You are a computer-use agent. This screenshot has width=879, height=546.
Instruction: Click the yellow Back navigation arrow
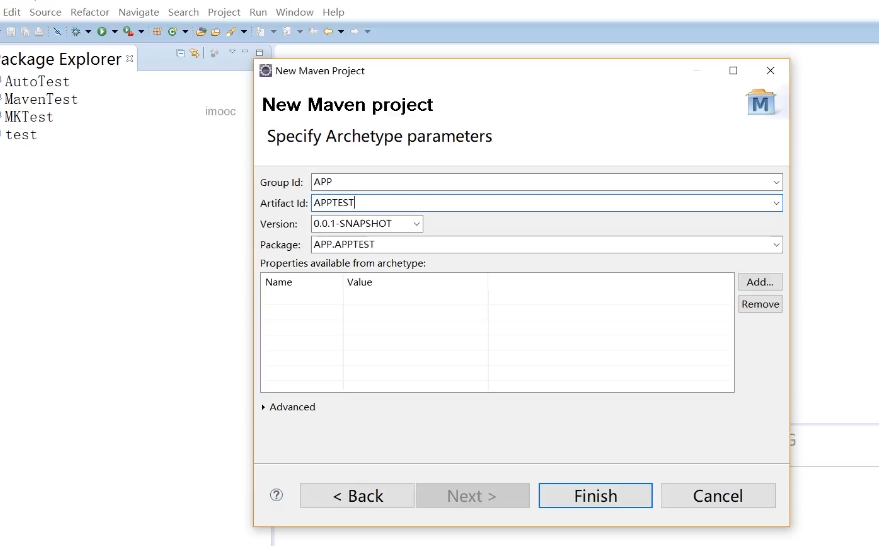[328, 32]
